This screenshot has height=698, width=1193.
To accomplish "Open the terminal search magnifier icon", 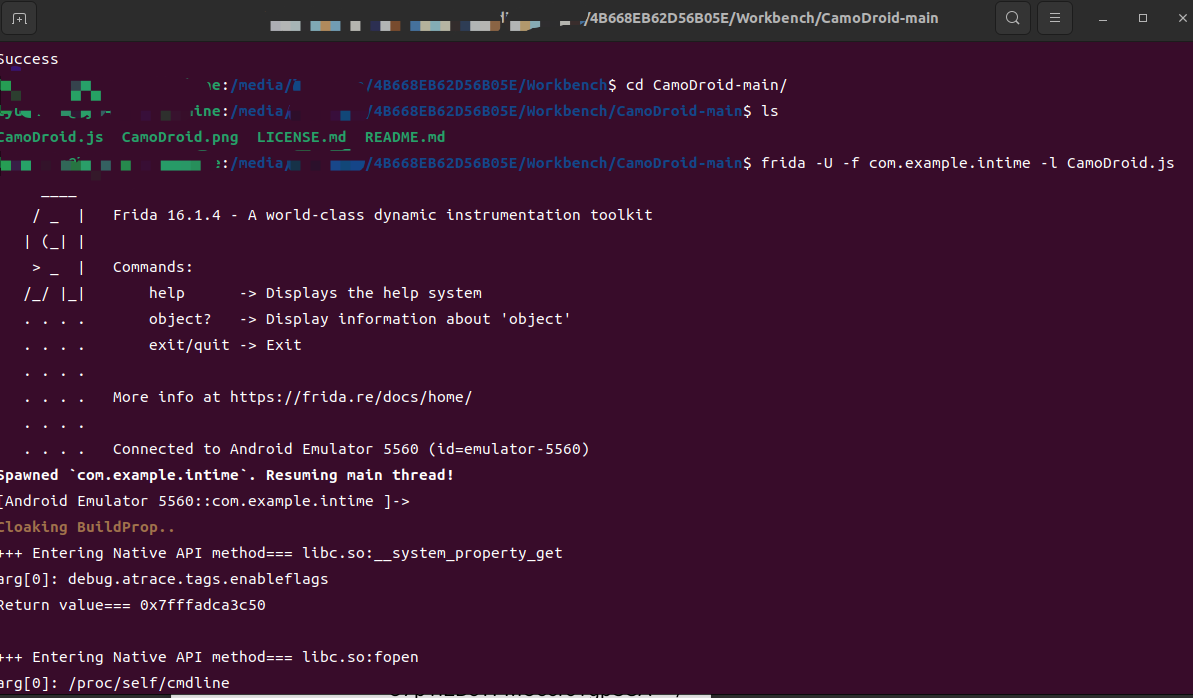I will (1012, 18).
